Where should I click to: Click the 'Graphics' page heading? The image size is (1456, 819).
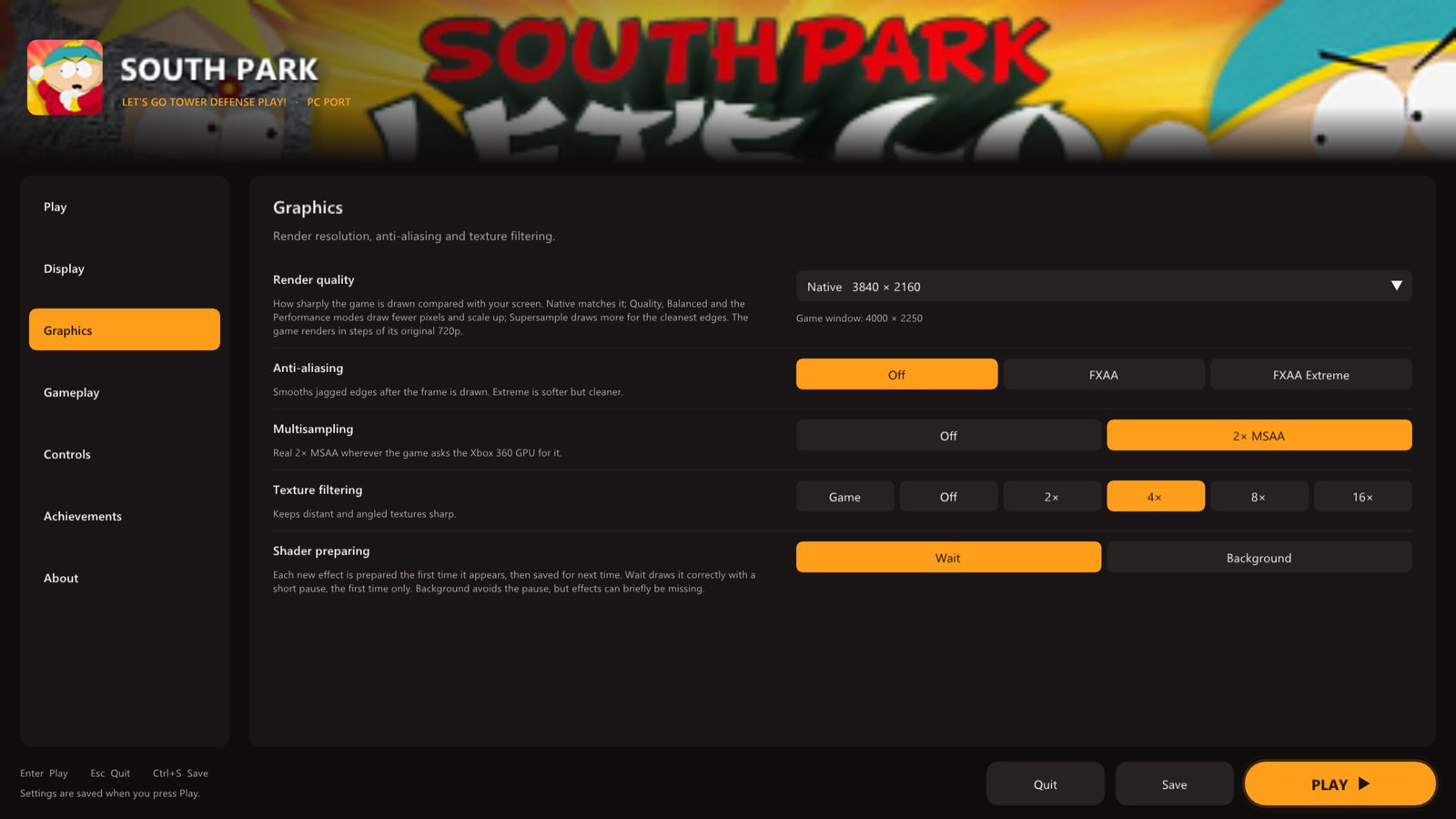[308, 207]
